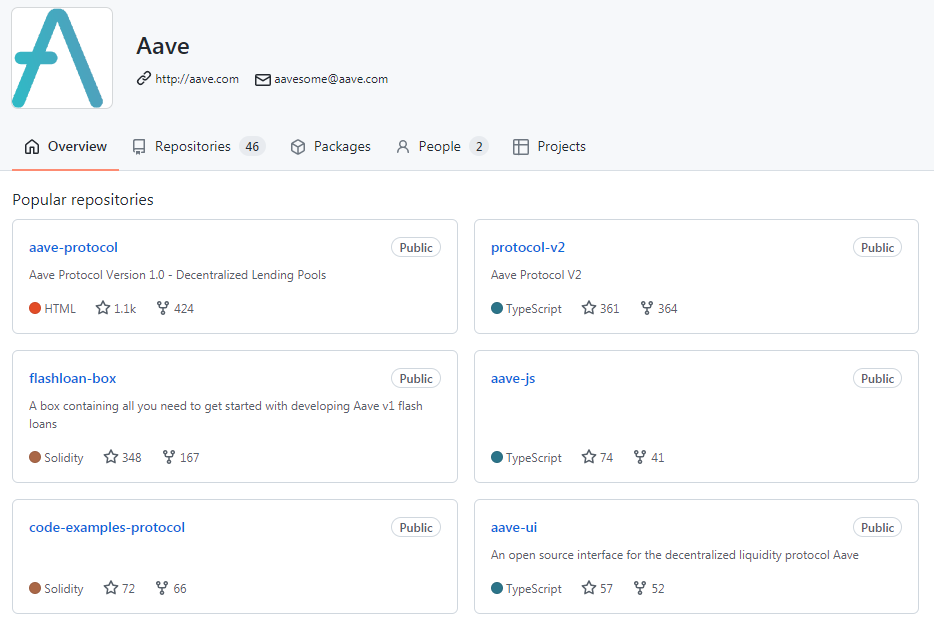This screenshot has width=934, height=636.
Task: Switch to the Packages tab
Action: [331, 146]
